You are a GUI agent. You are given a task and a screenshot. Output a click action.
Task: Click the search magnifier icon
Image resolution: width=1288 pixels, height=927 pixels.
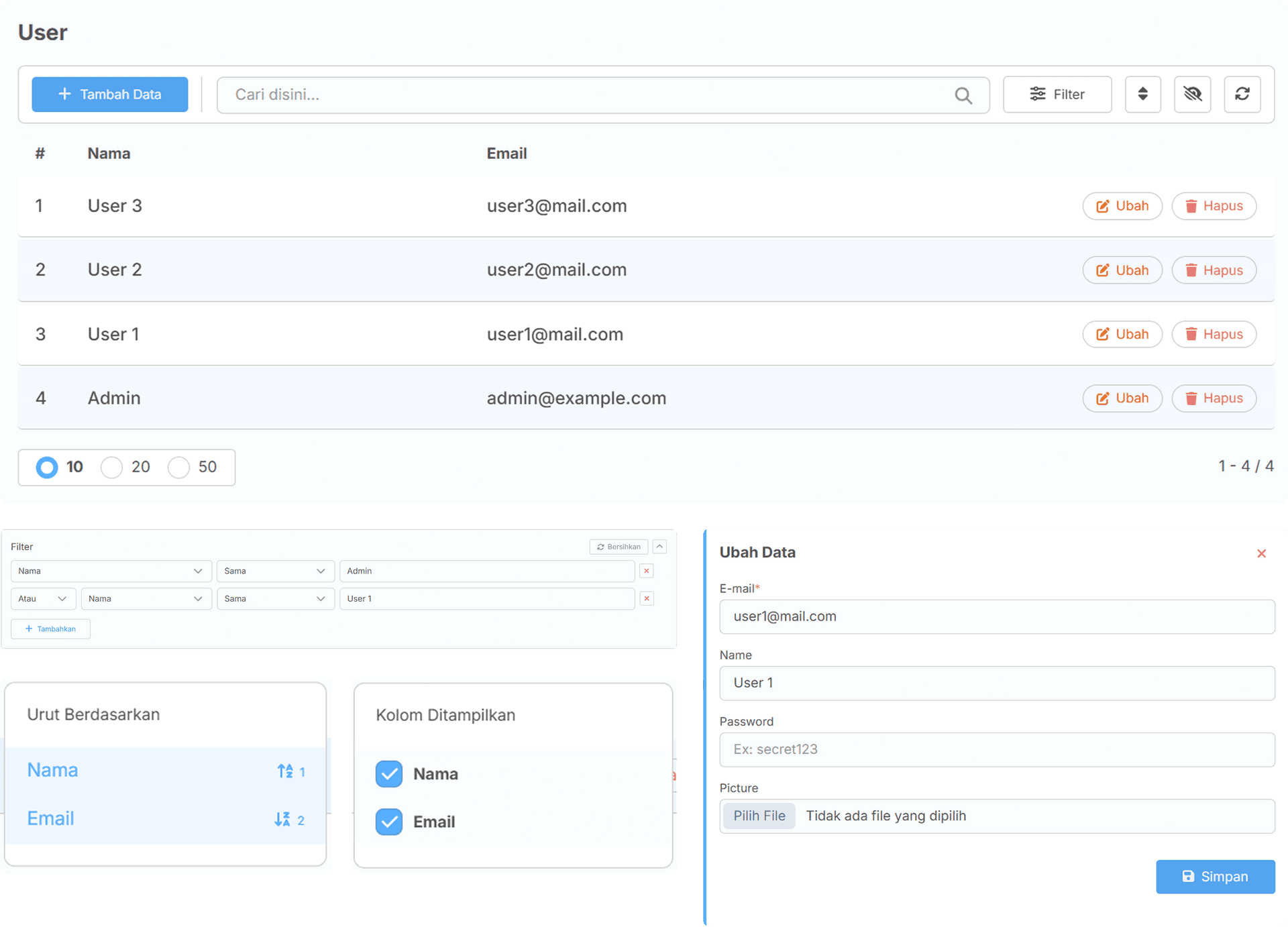[x=963, y=95]
